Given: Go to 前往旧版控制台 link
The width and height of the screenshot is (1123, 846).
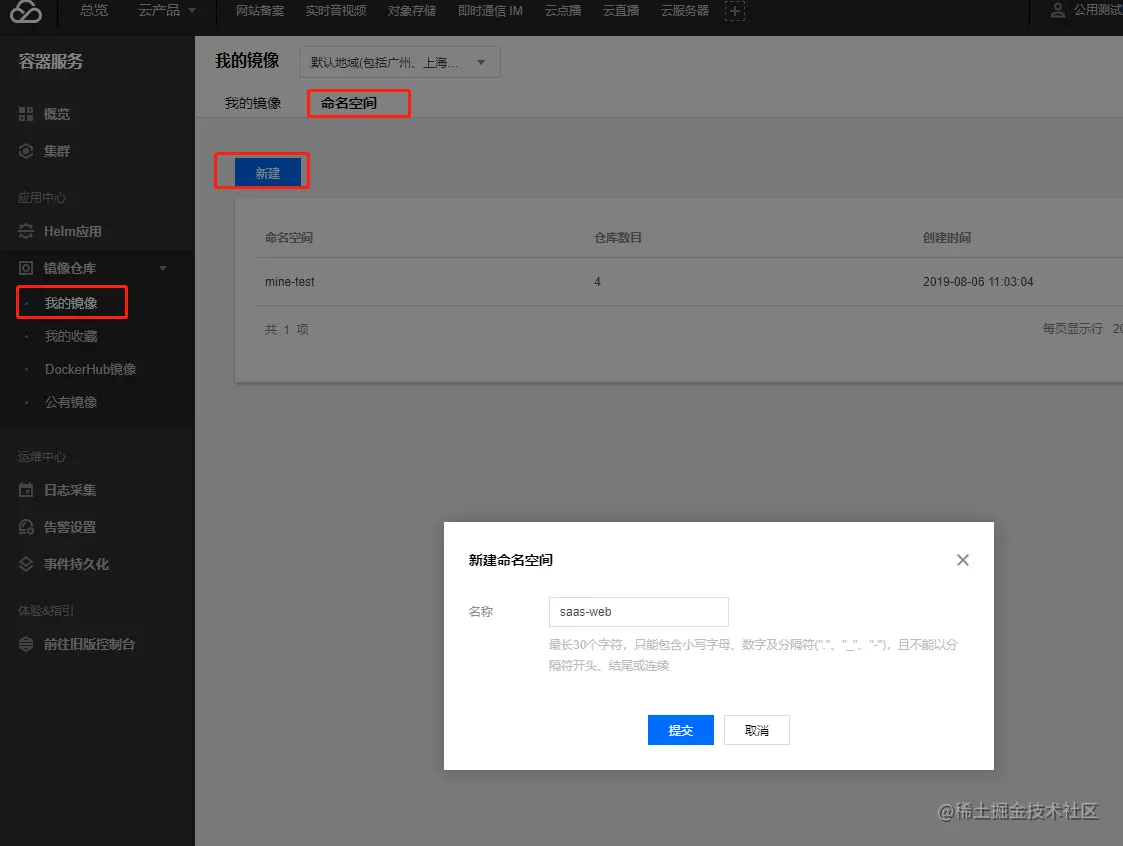Looking at the screenshot, I should tap(89, 644).
